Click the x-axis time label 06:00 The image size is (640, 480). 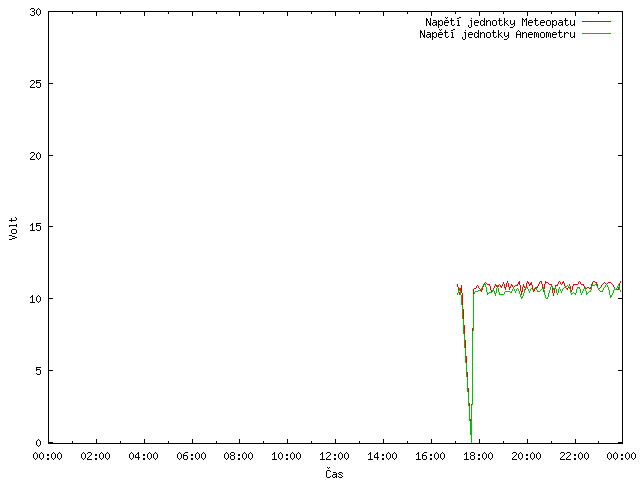pos(191,456)
